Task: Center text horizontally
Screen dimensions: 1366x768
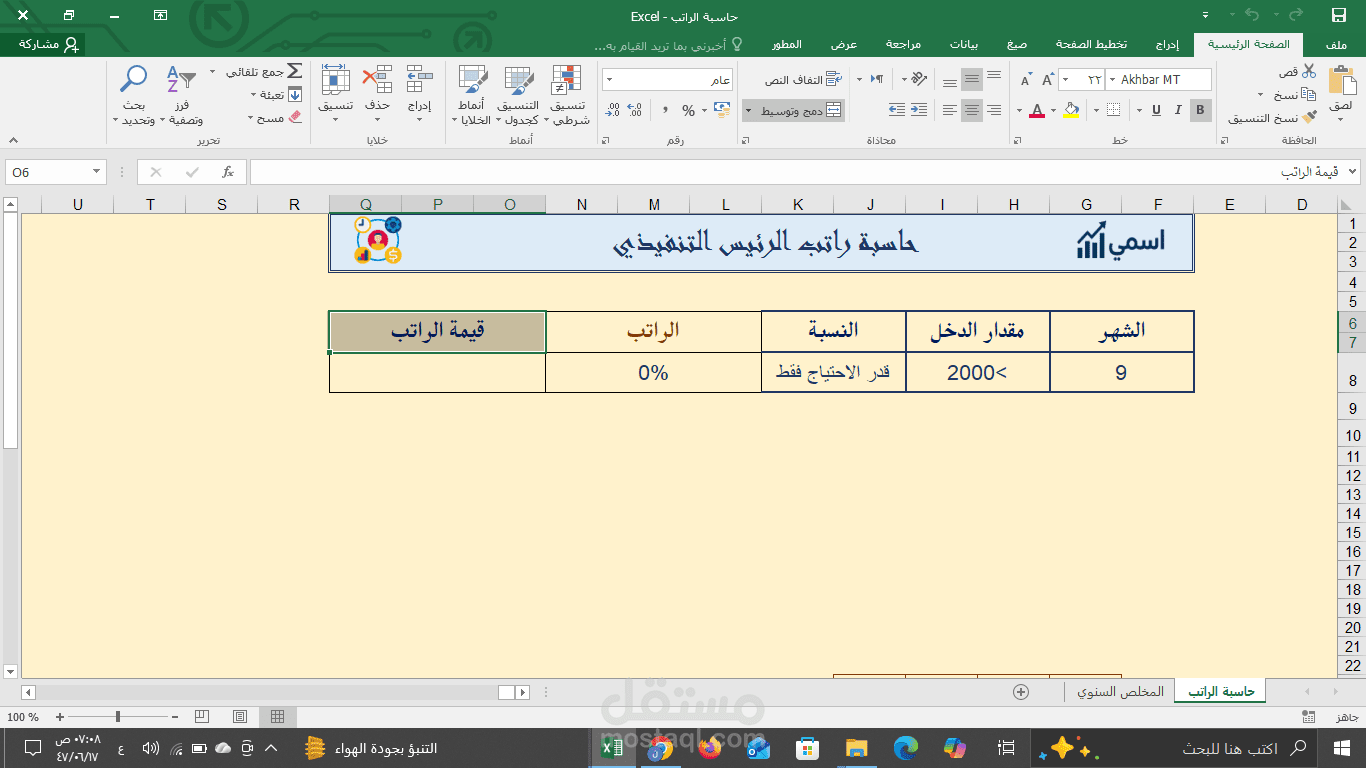Action: click(972, 110)
